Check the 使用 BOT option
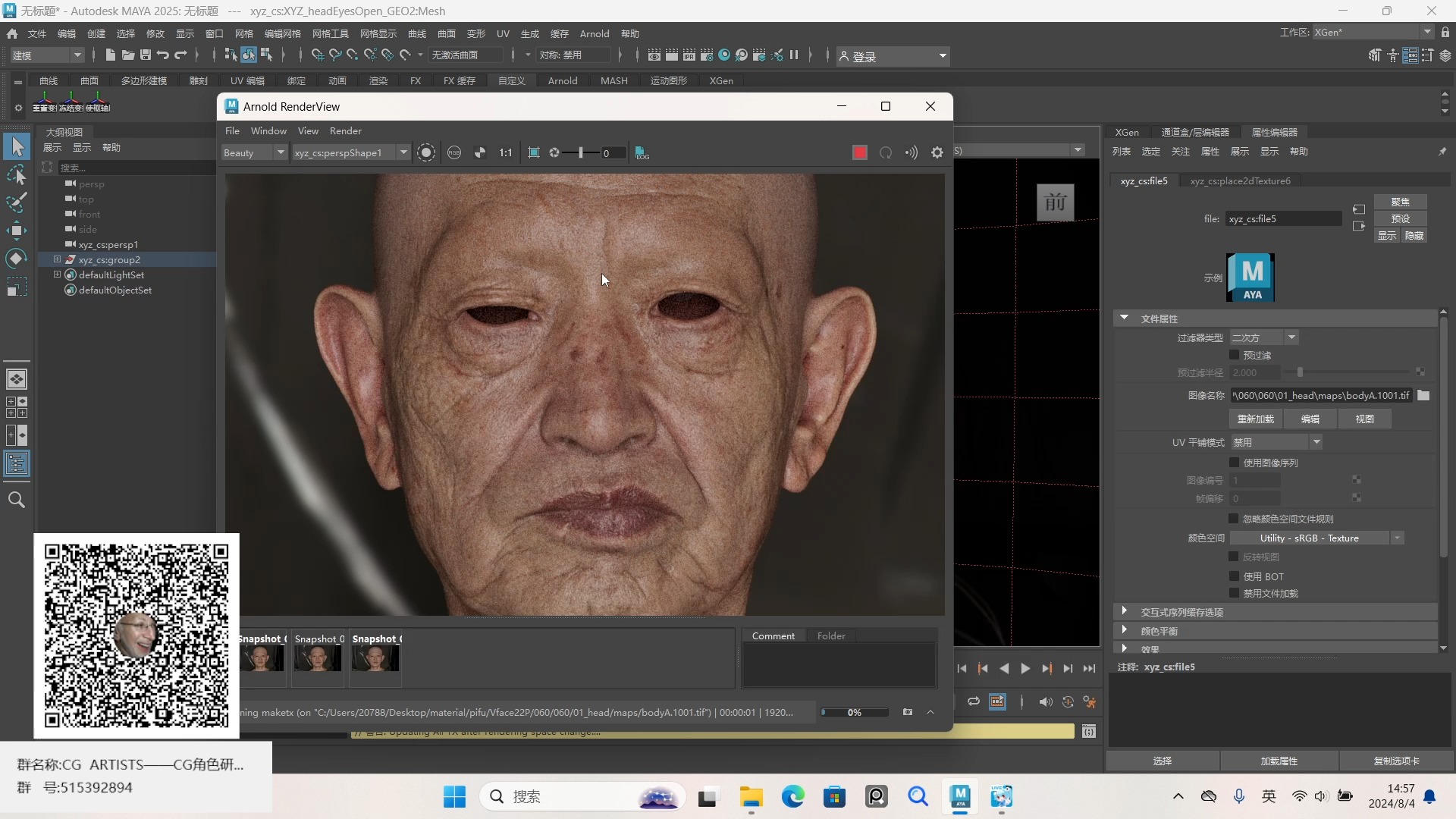 tap(1234, 576)
